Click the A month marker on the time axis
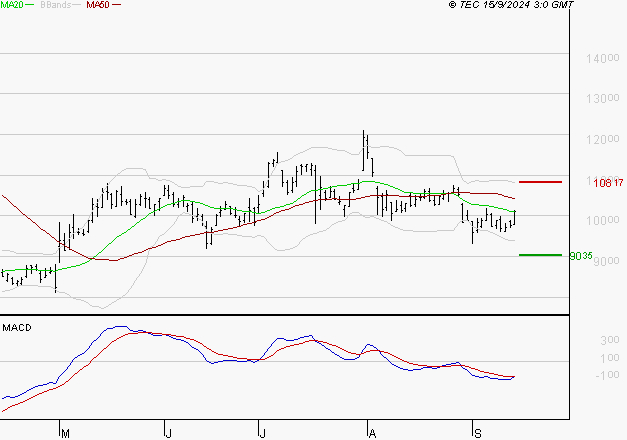 (372, 434)
